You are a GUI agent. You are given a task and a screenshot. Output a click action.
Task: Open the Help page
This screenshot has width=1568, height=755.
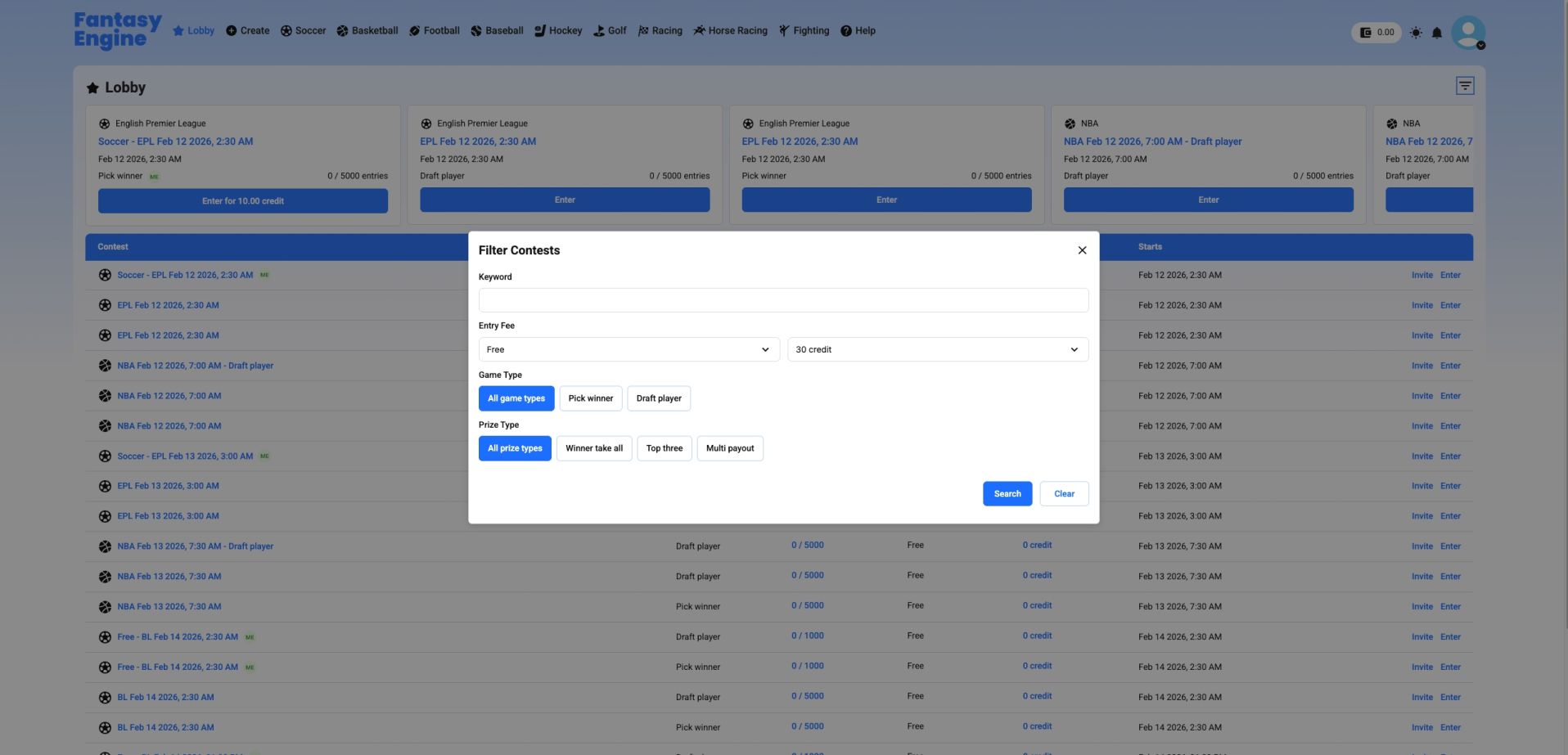coord(858,31)
